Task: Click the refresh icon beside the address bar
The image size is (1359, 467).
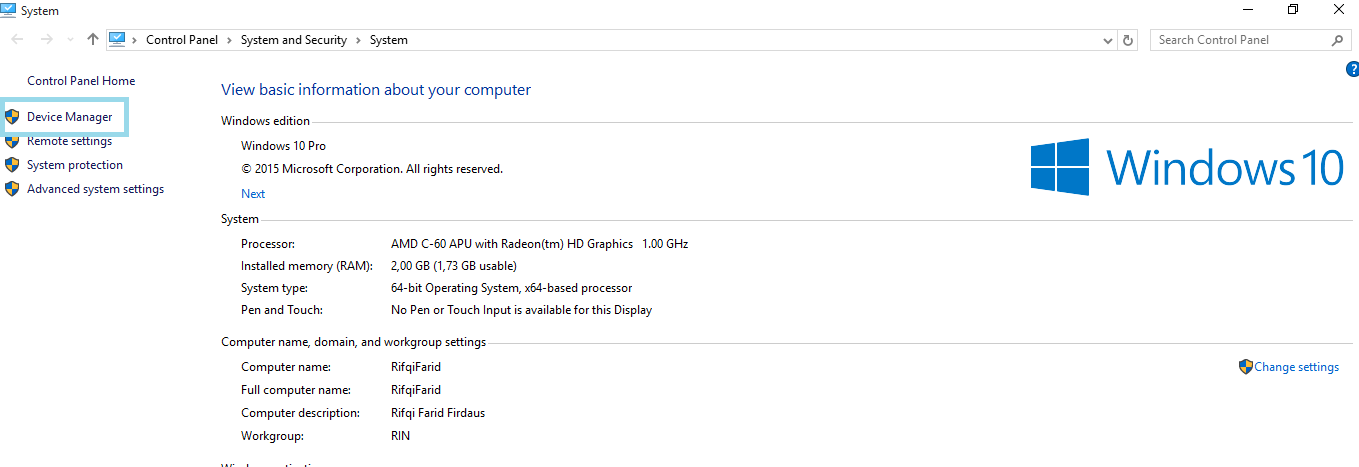Action: pos(1128,40)
